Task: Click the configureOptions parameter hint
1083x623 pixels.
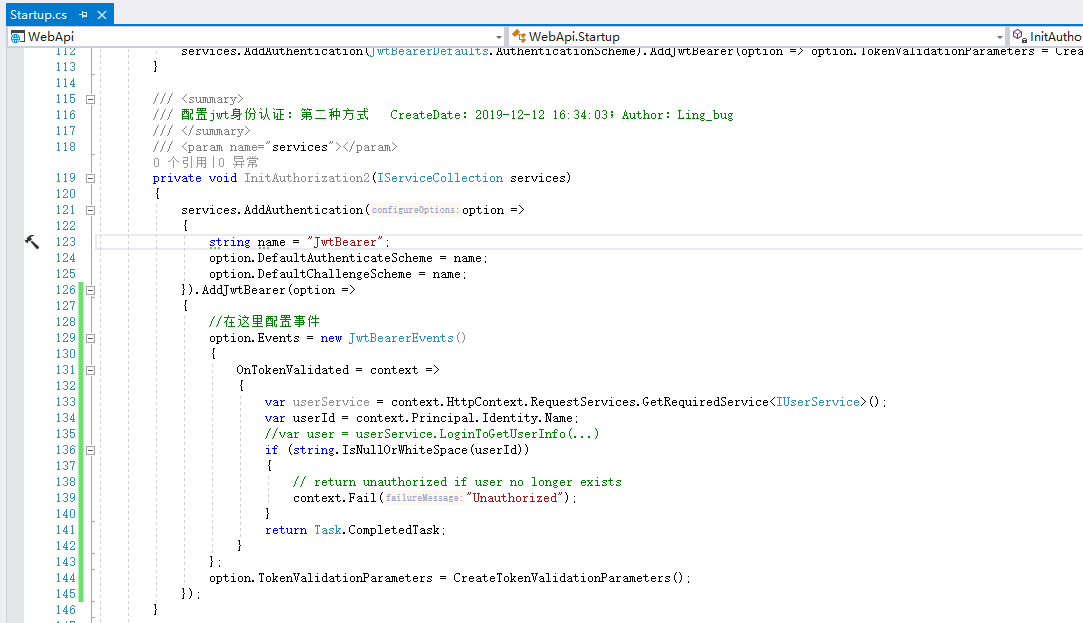Action: [x=415, y=210]
